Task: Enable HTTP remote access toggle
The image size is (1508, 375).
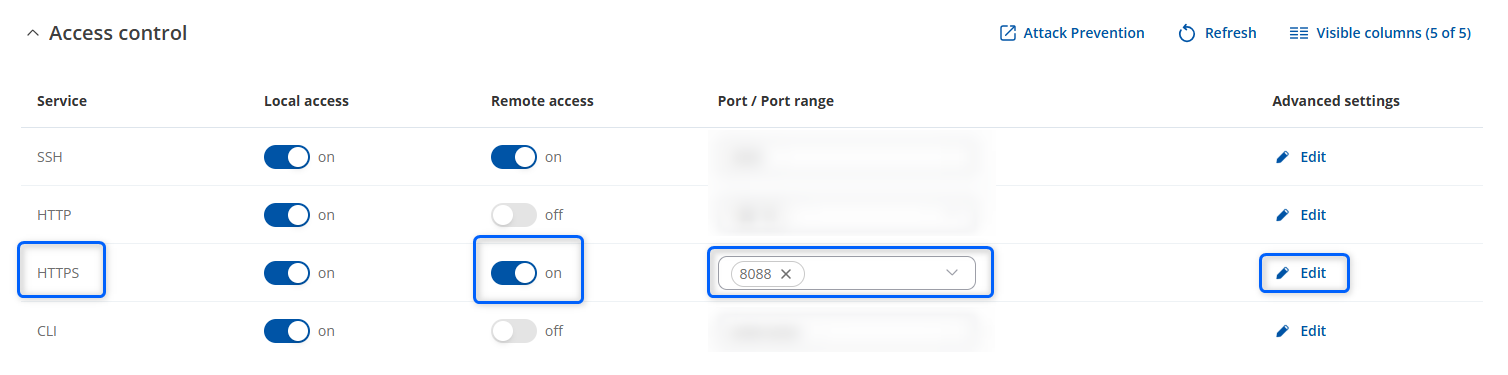Action: pyautogui.click(x=514, y=215)
